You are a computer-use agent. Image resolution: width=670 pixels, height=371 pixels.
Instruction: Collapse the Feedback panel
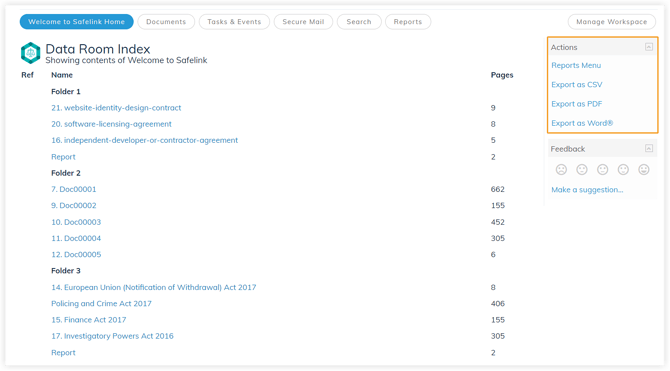(x=649, y=148)
